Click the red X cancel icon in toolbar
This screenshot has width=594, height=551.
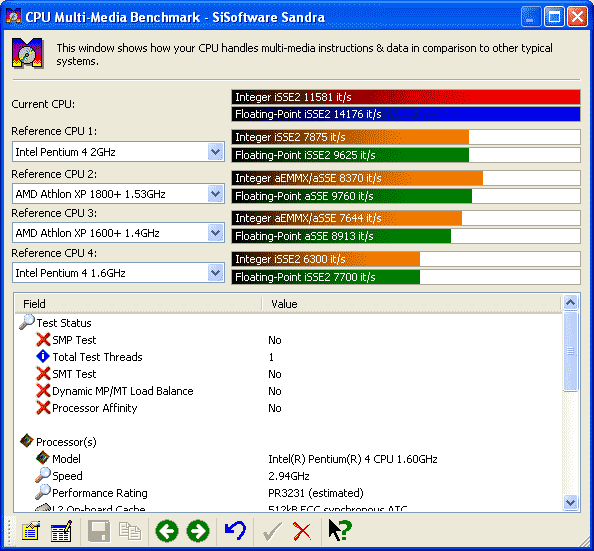click(x=302, y=531)
